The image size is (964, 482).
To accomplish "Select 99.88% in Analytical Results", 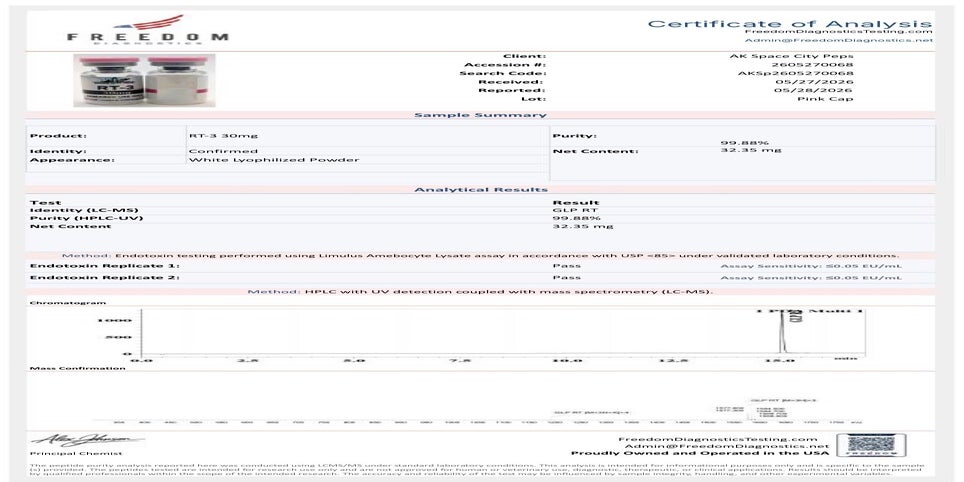I will [577, 218].
